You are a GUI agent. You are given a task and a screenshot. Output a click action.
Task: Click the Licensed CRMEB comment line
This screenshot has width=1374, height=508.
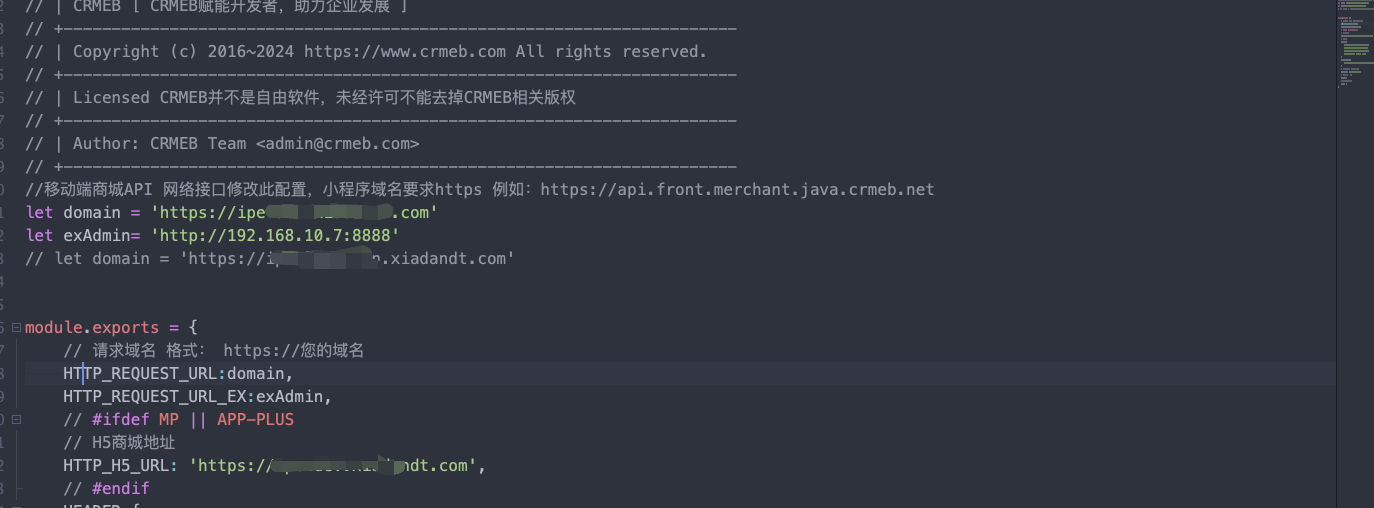tap(300, 98)
